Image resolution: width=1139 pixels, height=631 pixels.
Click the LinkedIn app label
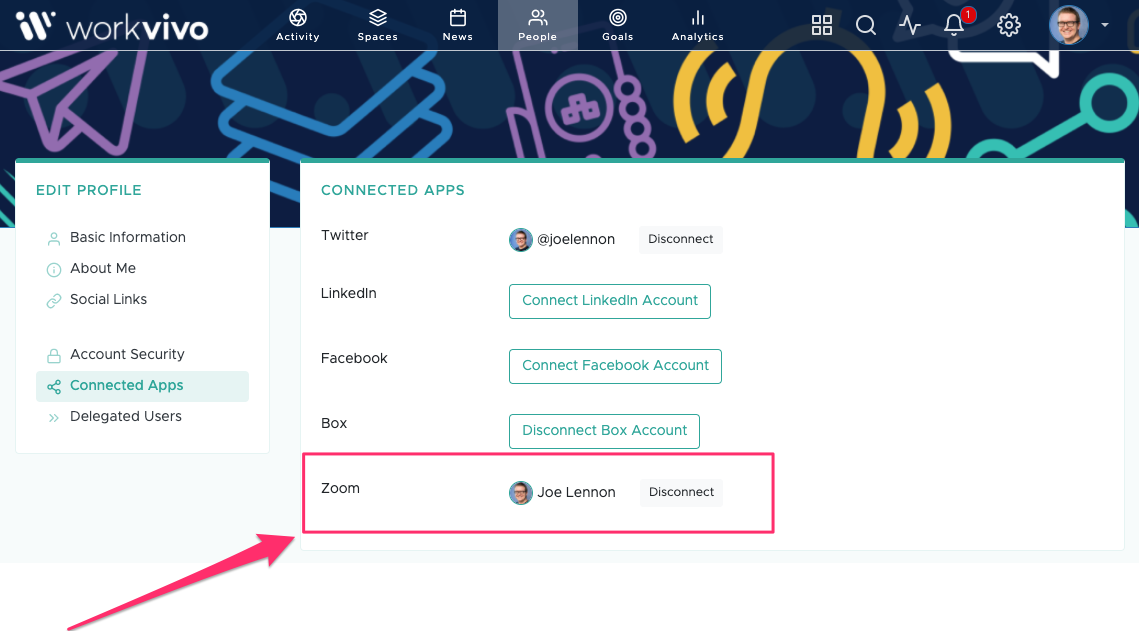coord(349,293)
